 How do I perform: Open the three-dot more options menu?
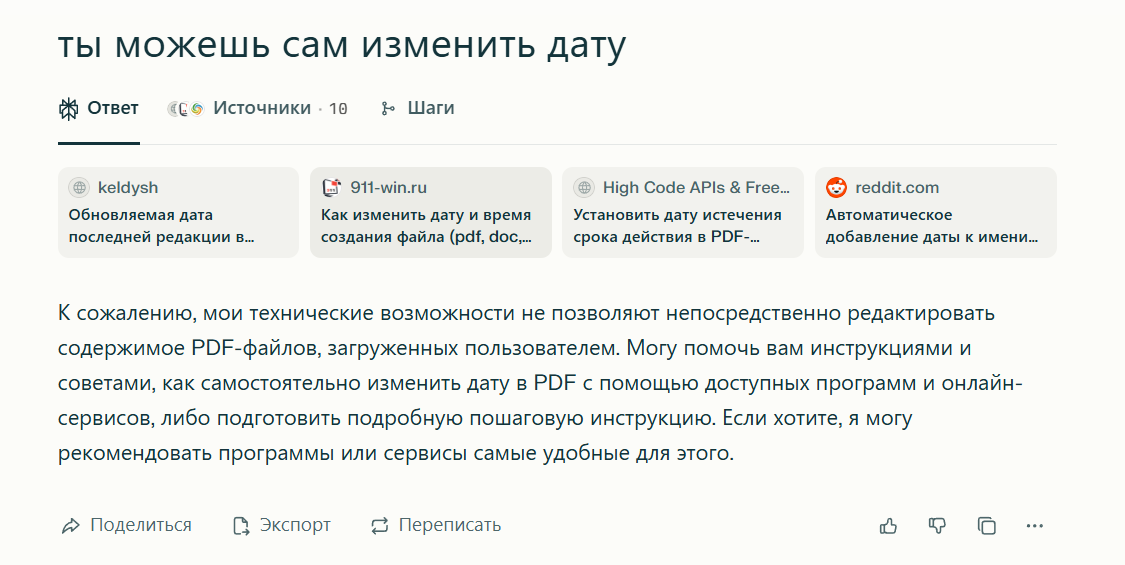click(x=1035, y=526)
